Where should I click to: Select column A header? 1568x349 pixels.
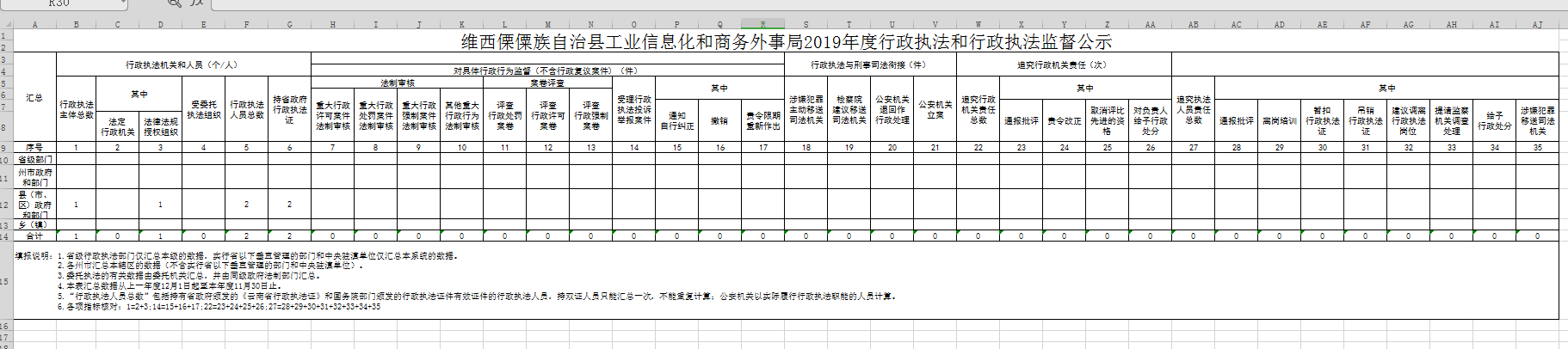[34, 24]
